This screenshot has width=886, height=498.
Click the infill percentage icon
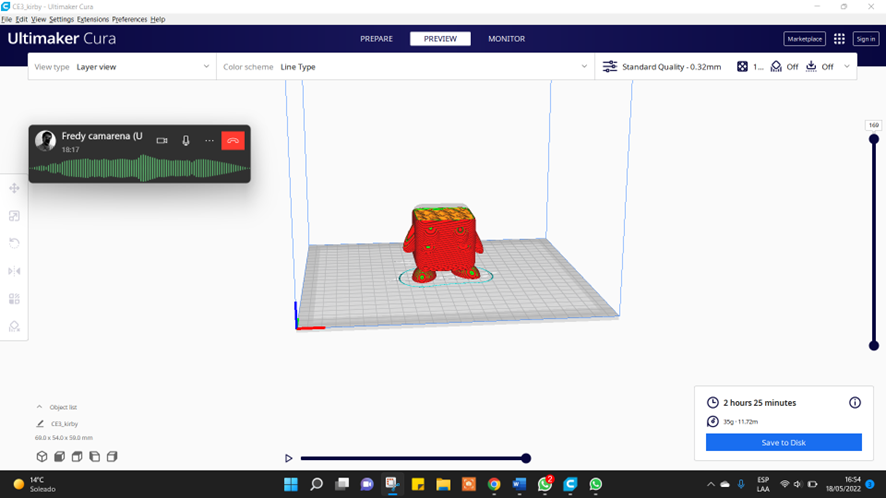(x=742, y=67)
